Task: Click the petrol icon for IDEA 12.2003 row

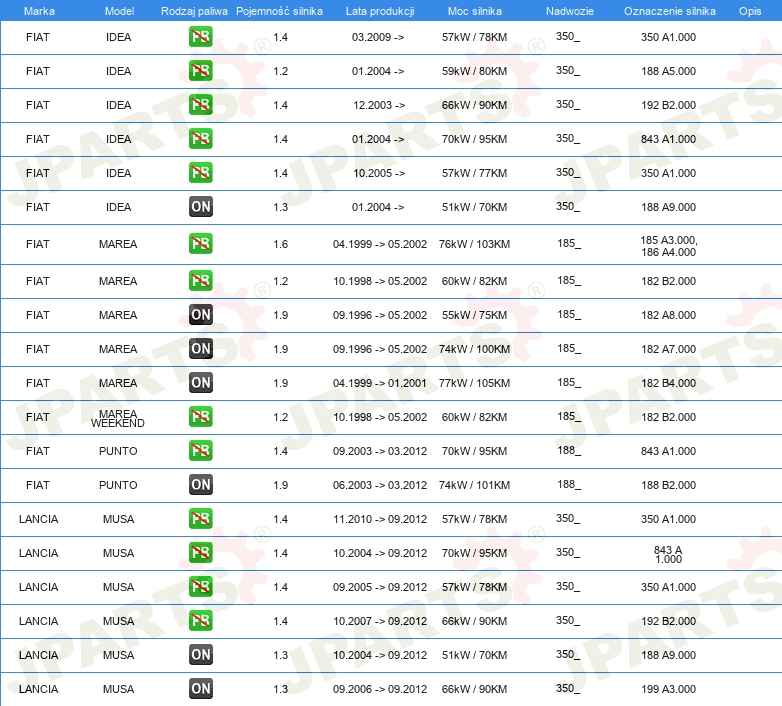Action: 200,104
